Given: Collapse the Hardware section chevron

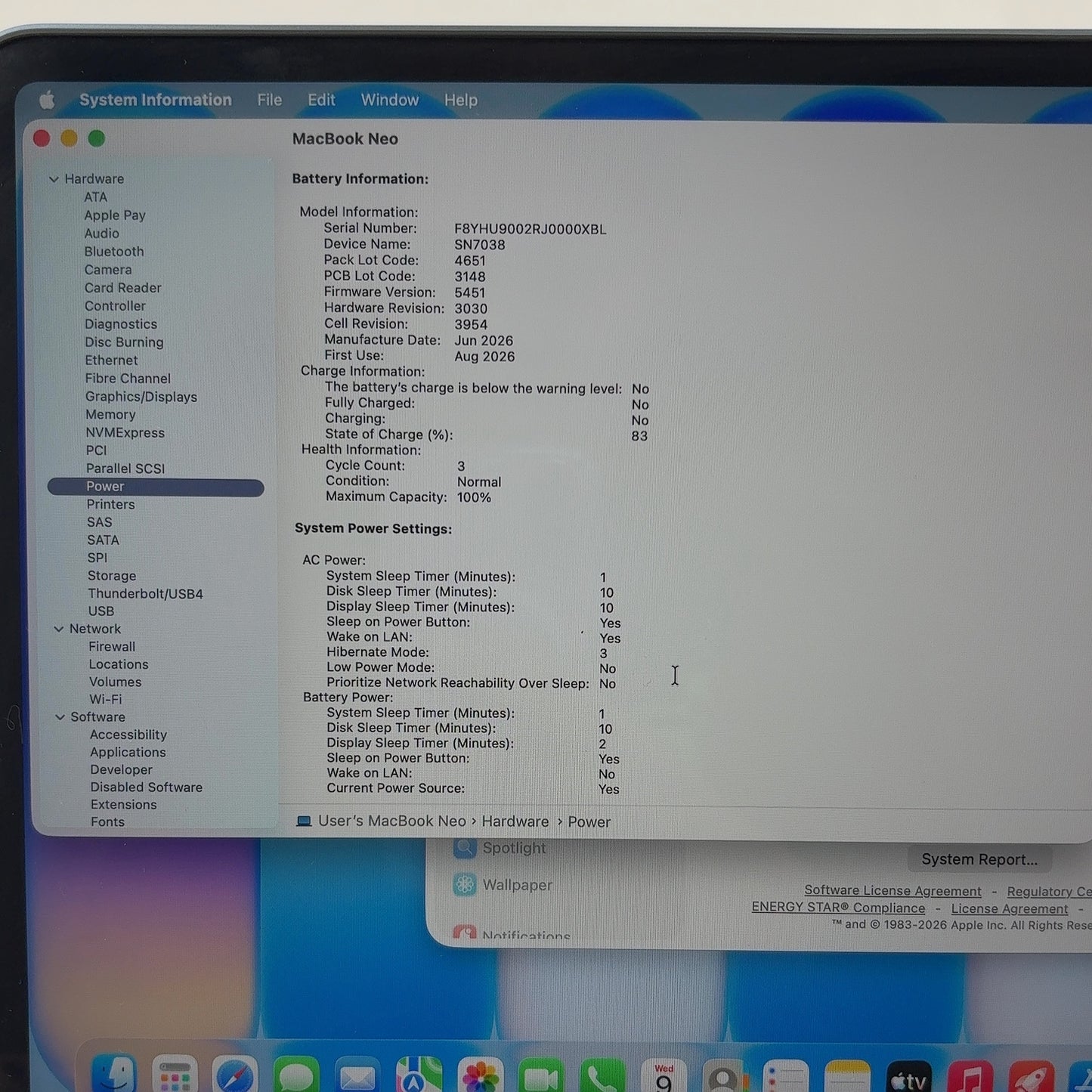Looking at the screenshot, I should (x=54, y=179).
